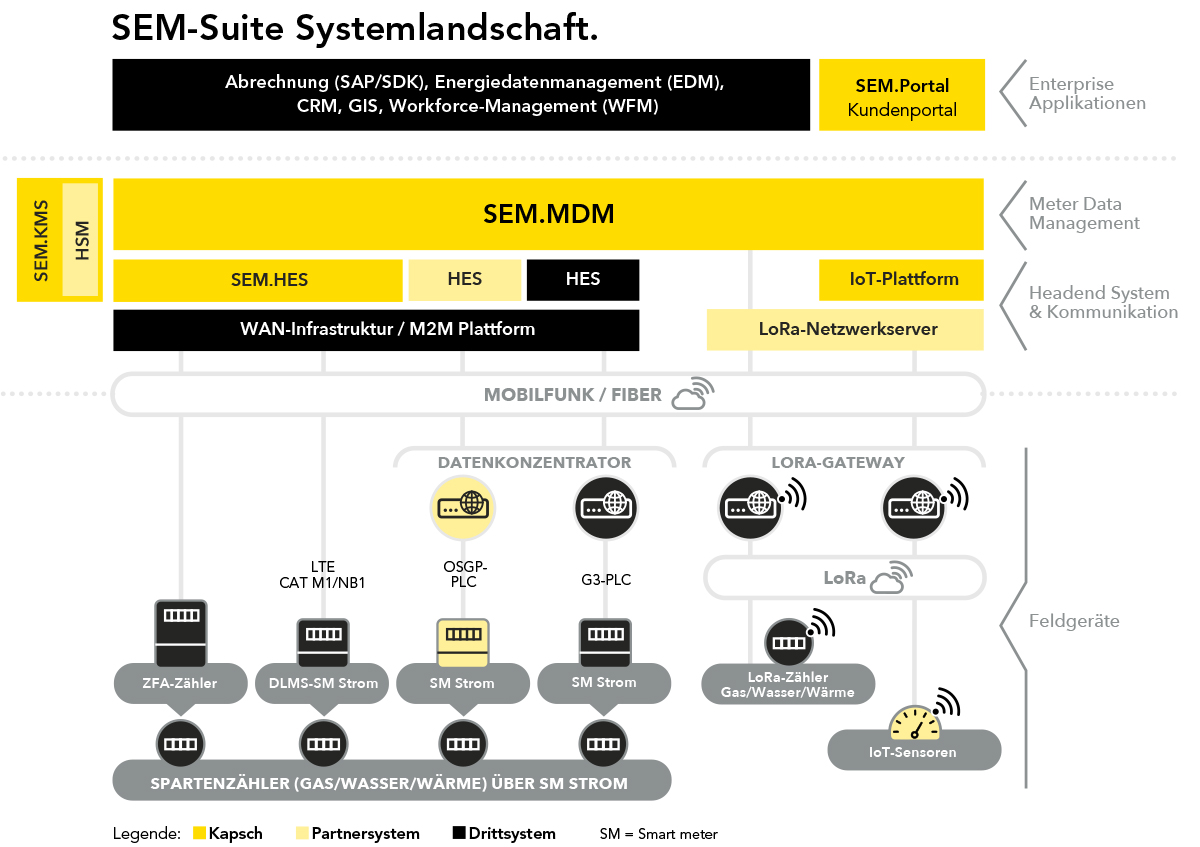The width and height of the screenshot is (1200, 847).
Task: Click round submeter icon below ZFA-Zähler
Action: [x=181, y=744]
